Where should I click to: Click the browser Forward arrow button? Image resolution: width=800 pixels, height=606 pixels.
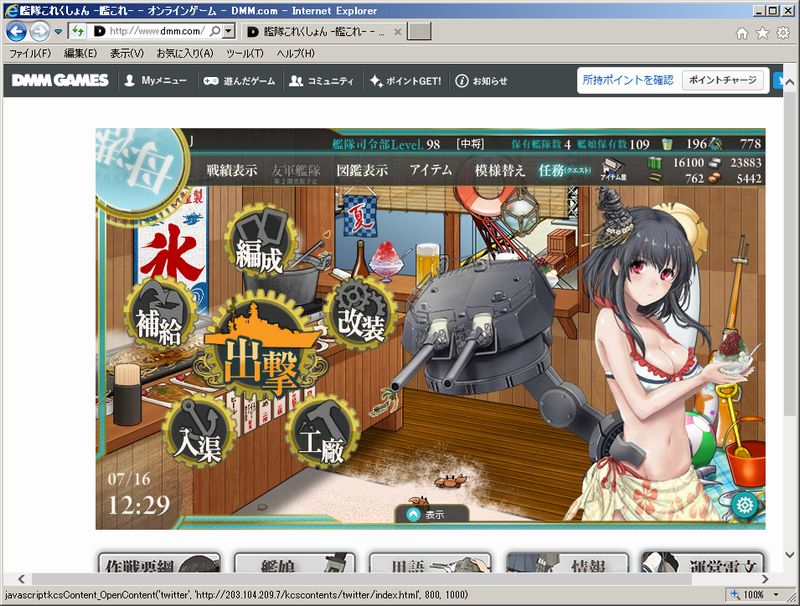click(39, 32)
